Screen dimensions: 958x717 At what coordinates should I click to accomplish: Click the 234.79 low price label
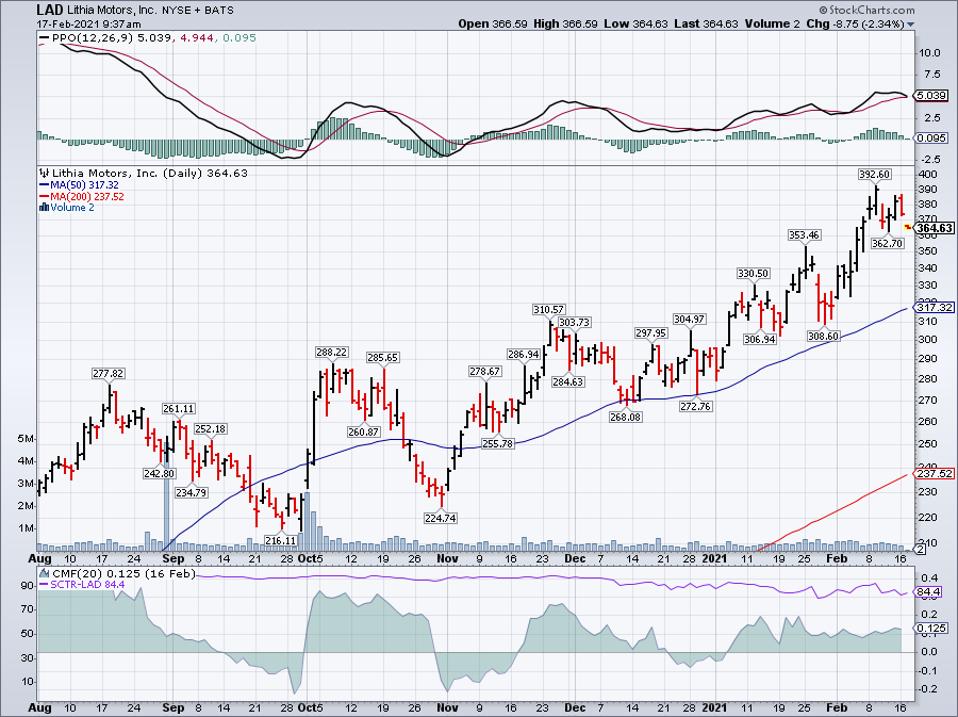coord(191,492)
